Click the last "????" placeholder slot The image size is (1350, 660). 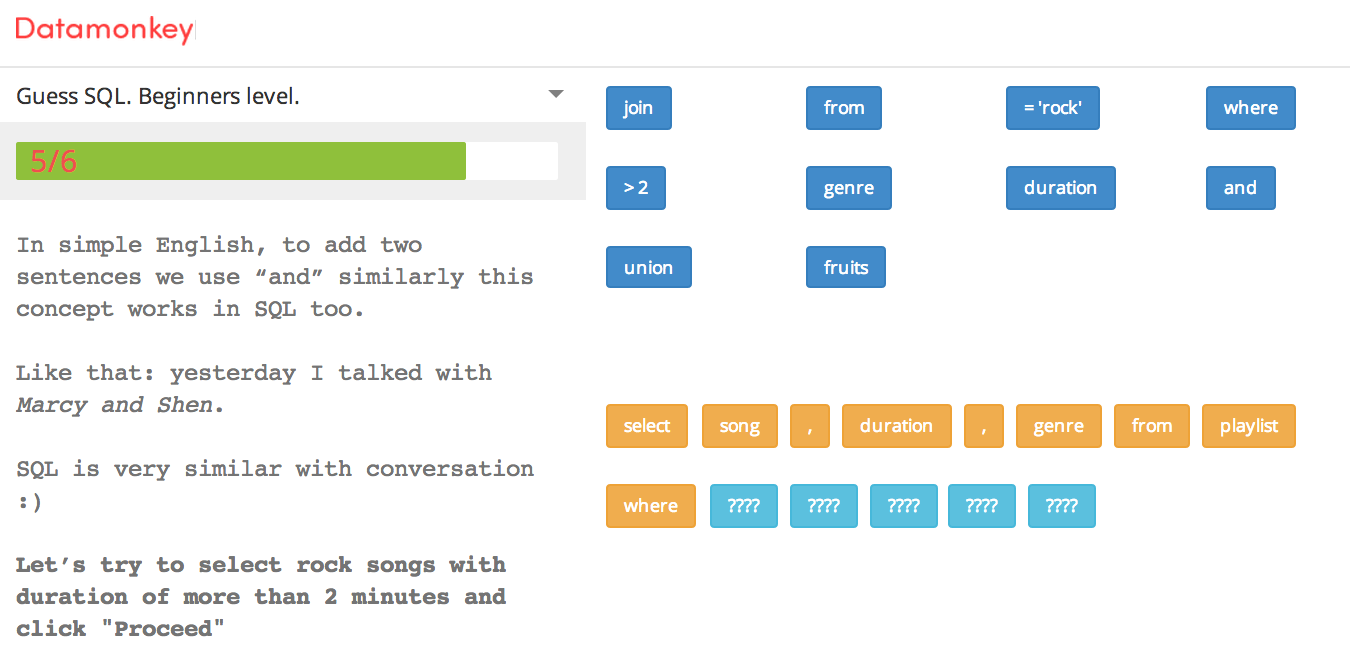click(1061, 506)
